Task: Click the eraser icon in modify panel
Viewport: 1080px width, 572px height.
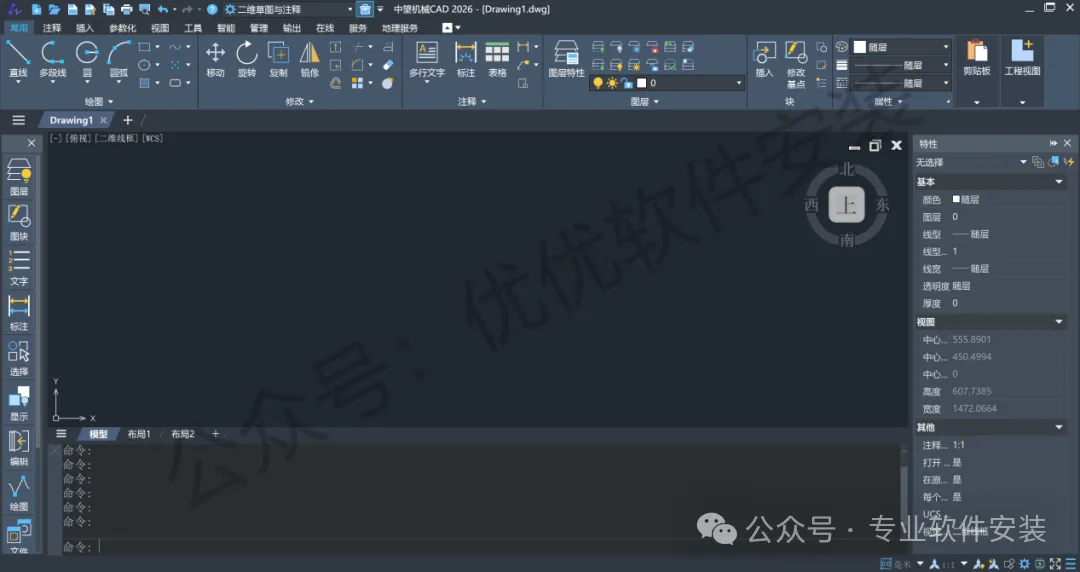Action: (x=388, y=65)
